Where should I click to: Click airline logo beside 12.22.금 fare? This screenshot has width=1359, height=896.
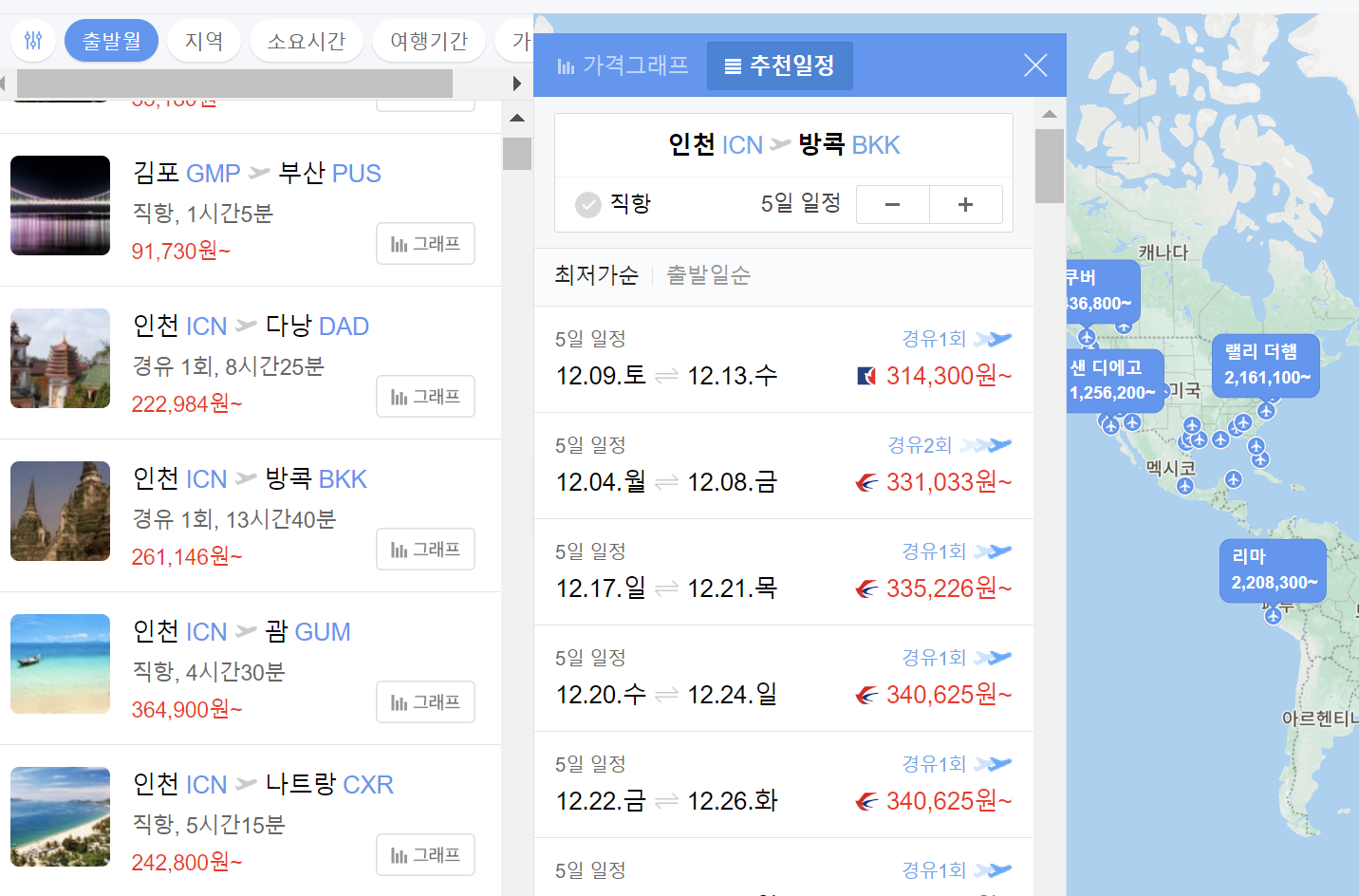point(866,801)
